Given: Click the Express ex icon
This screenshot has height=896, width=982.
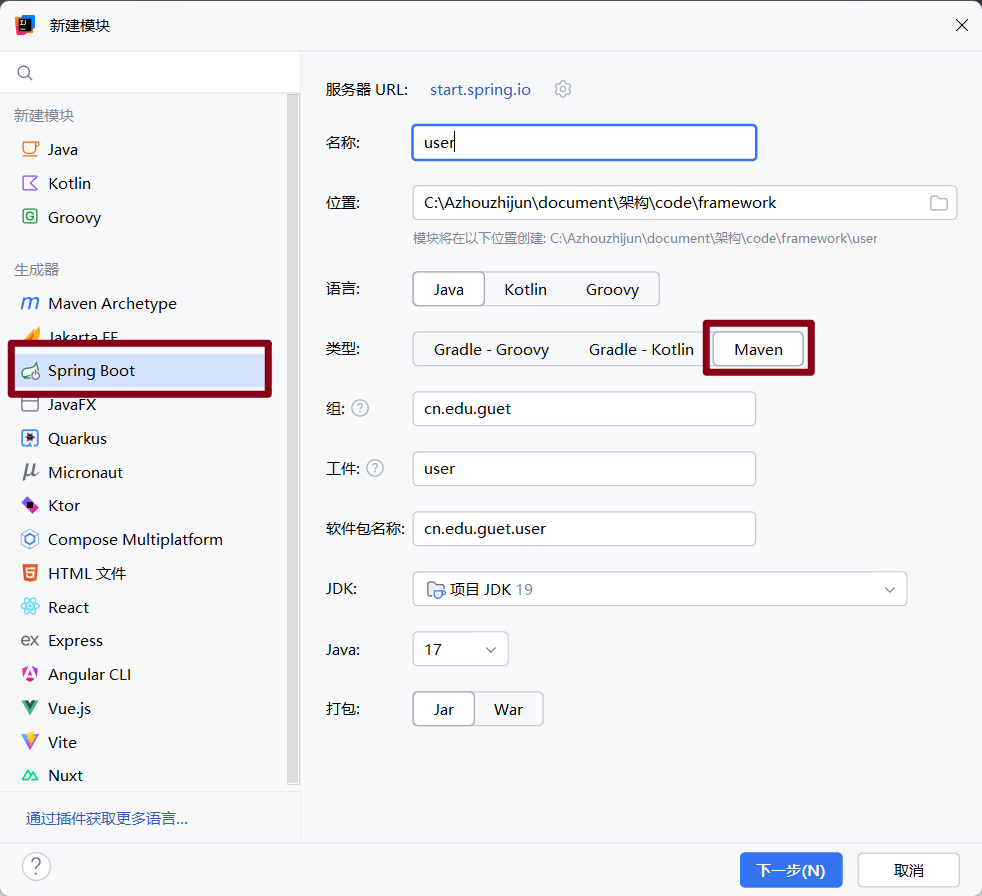Looking at the screenshot, I should [30, 641].
